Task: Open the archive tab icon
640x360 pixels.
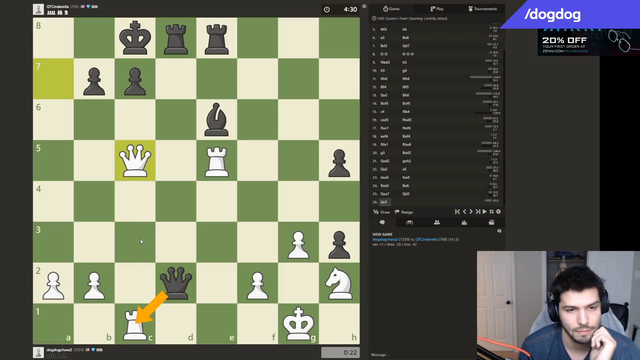Action: tap(491, 222)
